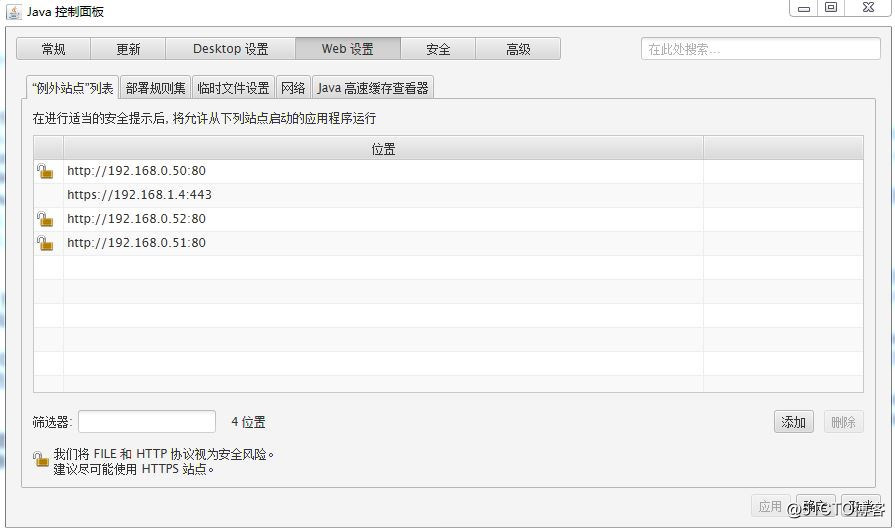The height and width of the screenshot is (528, 895).
Task: Focus the 在此处搜索 search field
Action: point(760,49)
